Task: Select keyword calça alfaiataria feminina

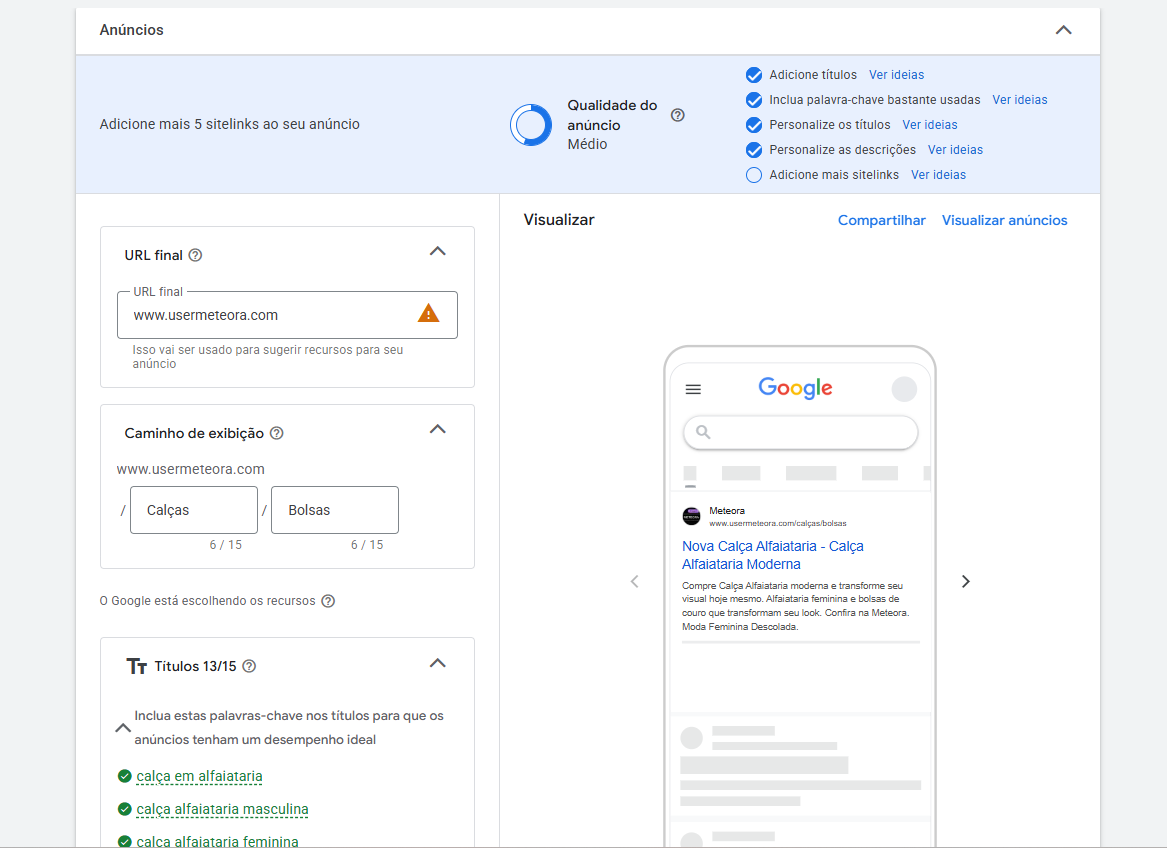Action: click(x=217, y=841)
